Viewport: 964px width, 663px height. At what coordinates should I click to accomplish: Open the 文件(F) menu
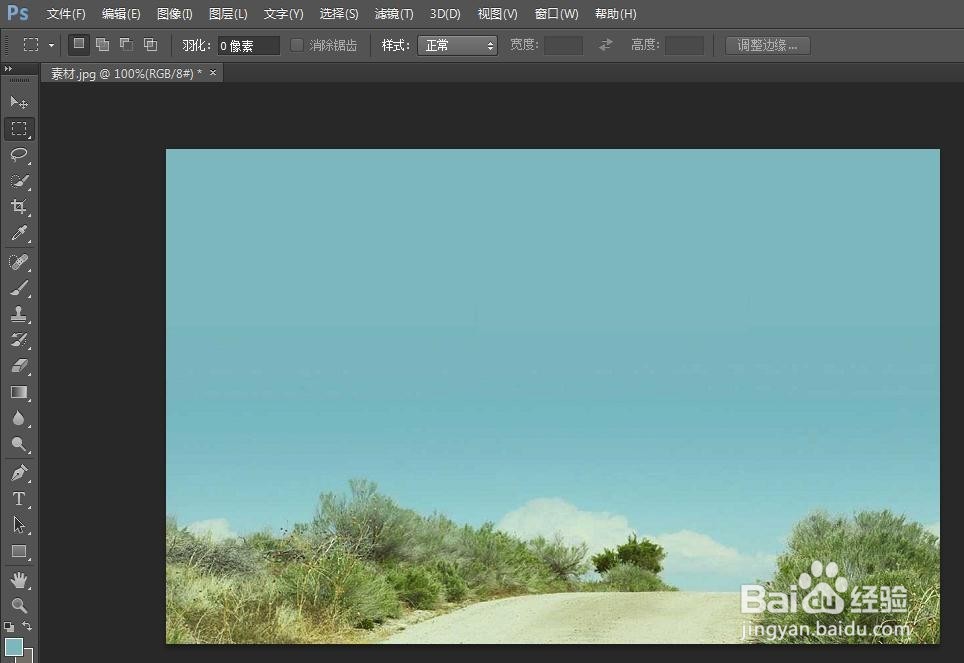click(x=66, y=14)
